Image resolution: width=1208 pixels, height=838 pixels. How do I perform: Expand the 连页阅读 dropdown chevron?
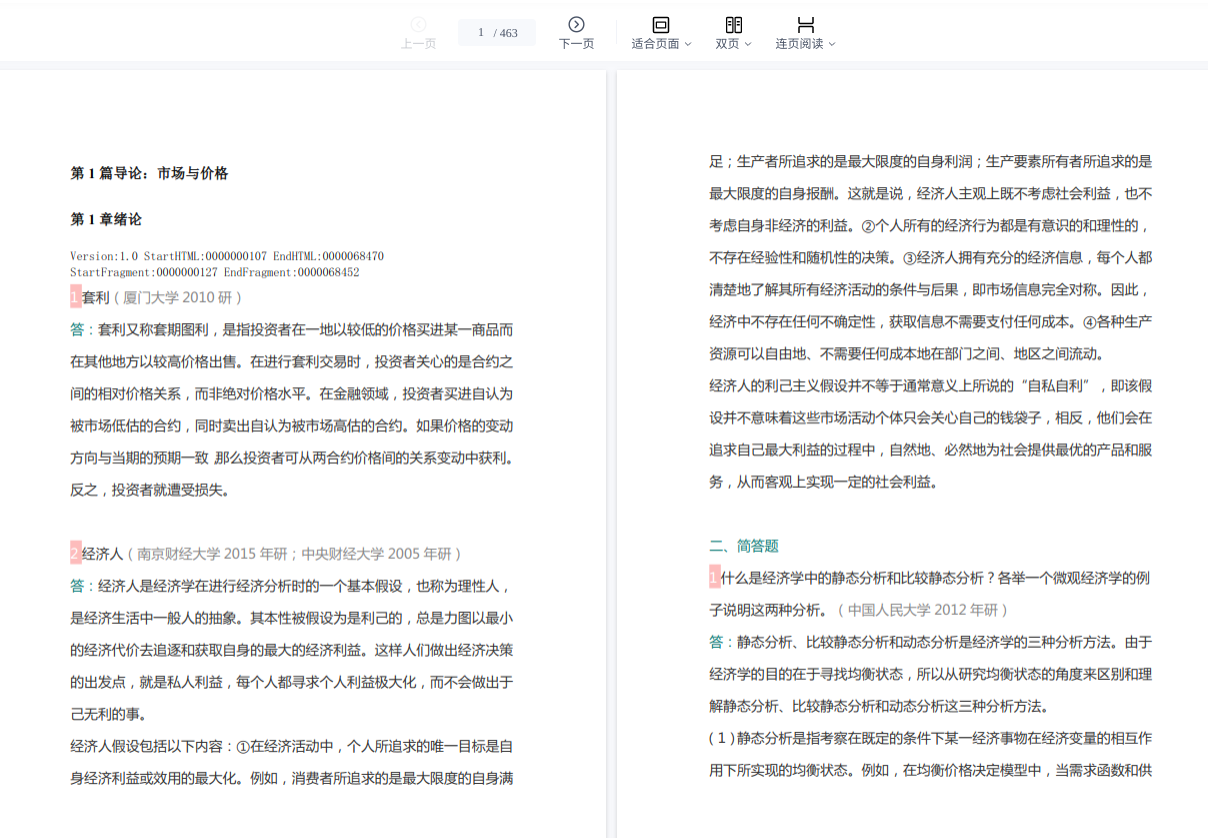pyautogui.click(x=832, y=44)
